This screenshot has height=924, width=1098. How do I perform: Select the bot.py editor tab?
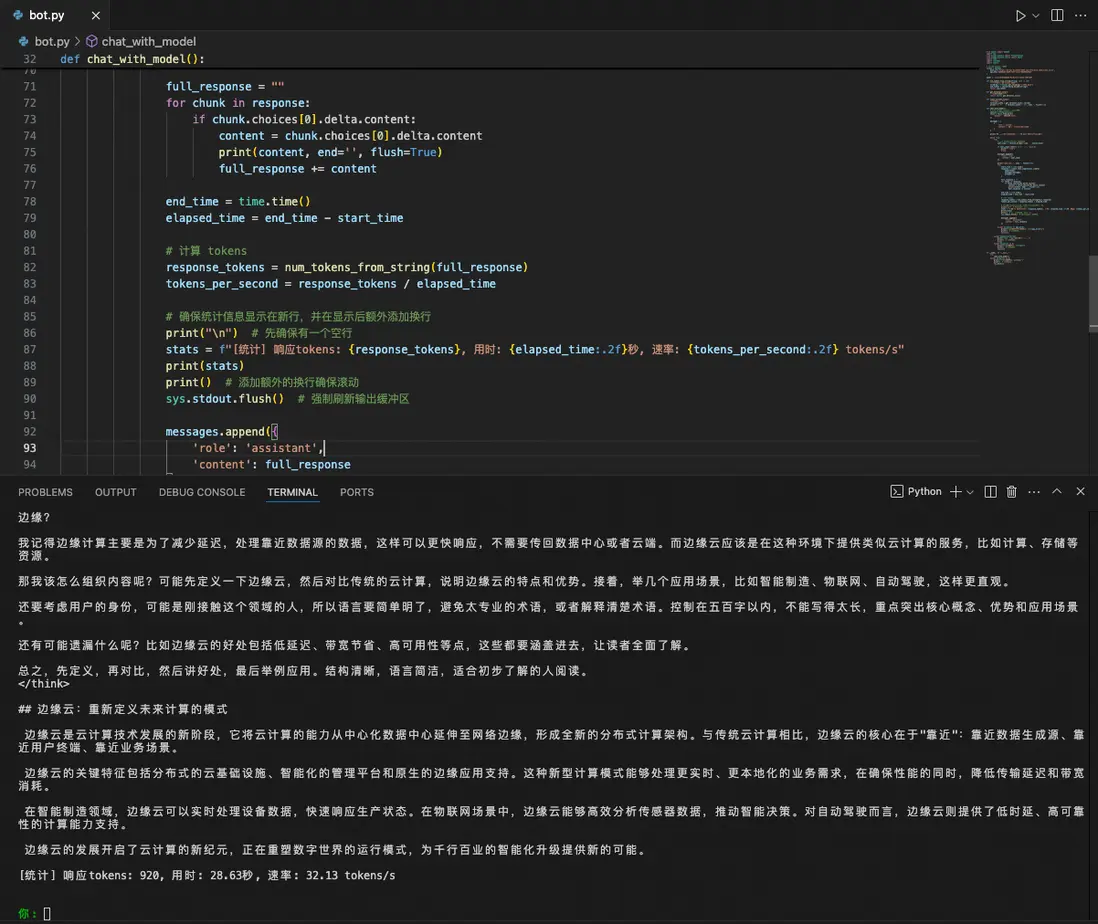(x=45, y=16)
